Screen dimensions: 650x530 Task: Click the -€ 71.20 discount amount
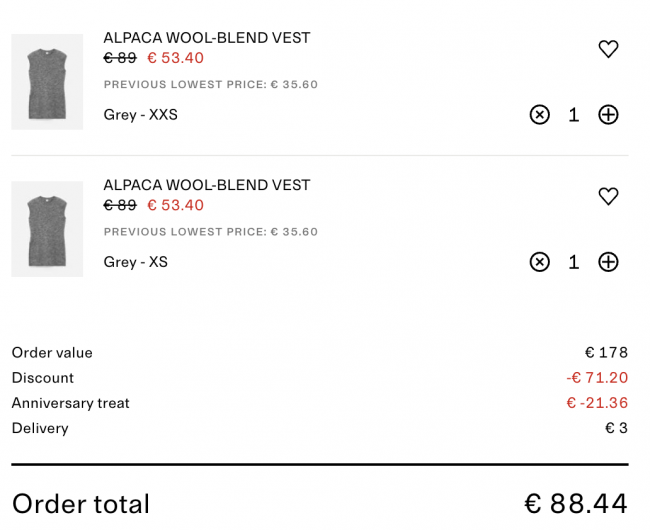597,378
